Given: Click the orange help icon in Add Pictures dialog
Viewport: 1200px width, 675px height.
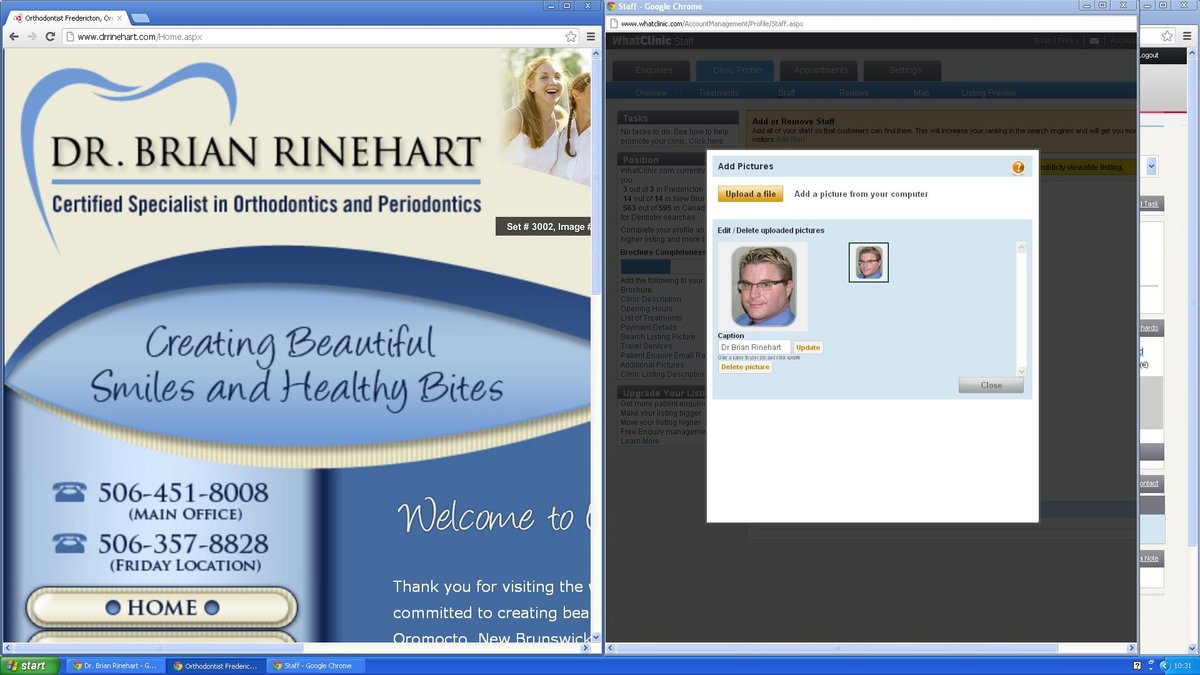Looking at the screenshot, I should tap(1018, 167).
